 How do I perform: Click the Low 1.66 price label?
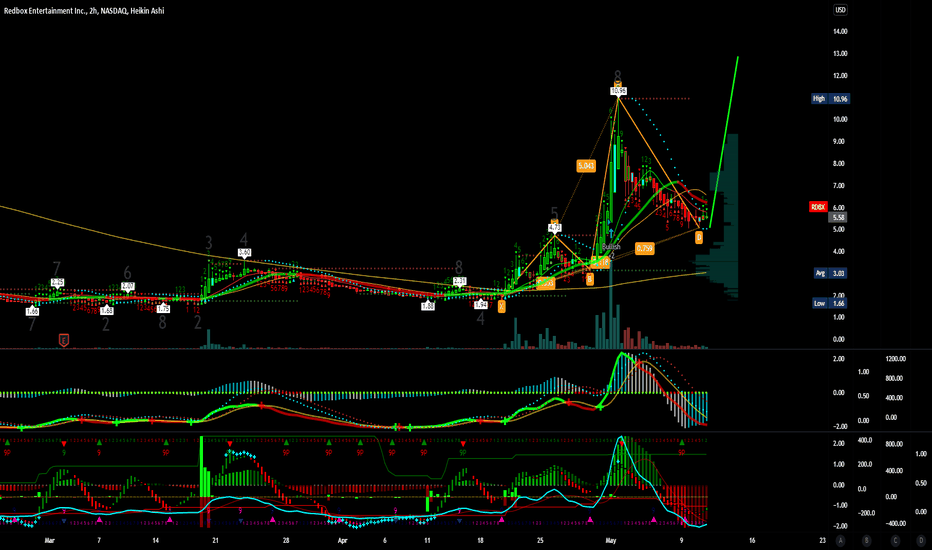click(831, 303)
